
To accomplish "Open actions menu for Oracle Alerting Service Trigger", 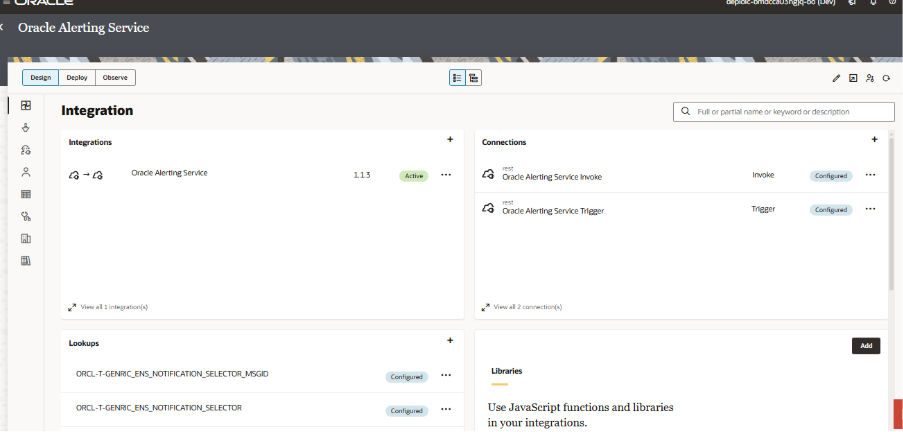I will [870, 209].
